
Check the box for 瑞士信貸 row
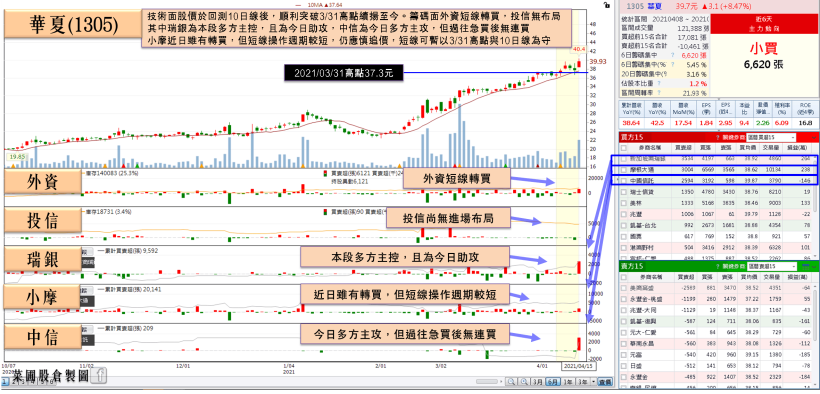(623, 192)
